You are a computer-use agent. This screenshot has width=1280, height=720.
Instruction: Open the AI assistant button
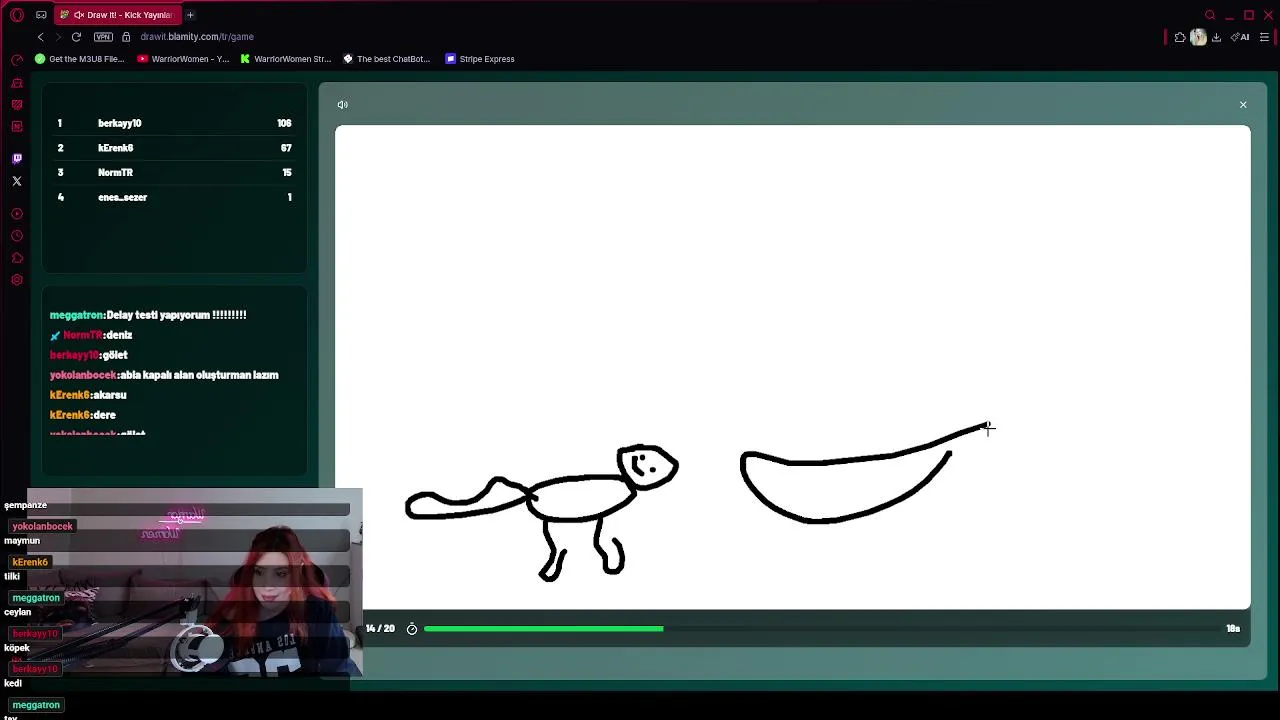pos(1241,37)
